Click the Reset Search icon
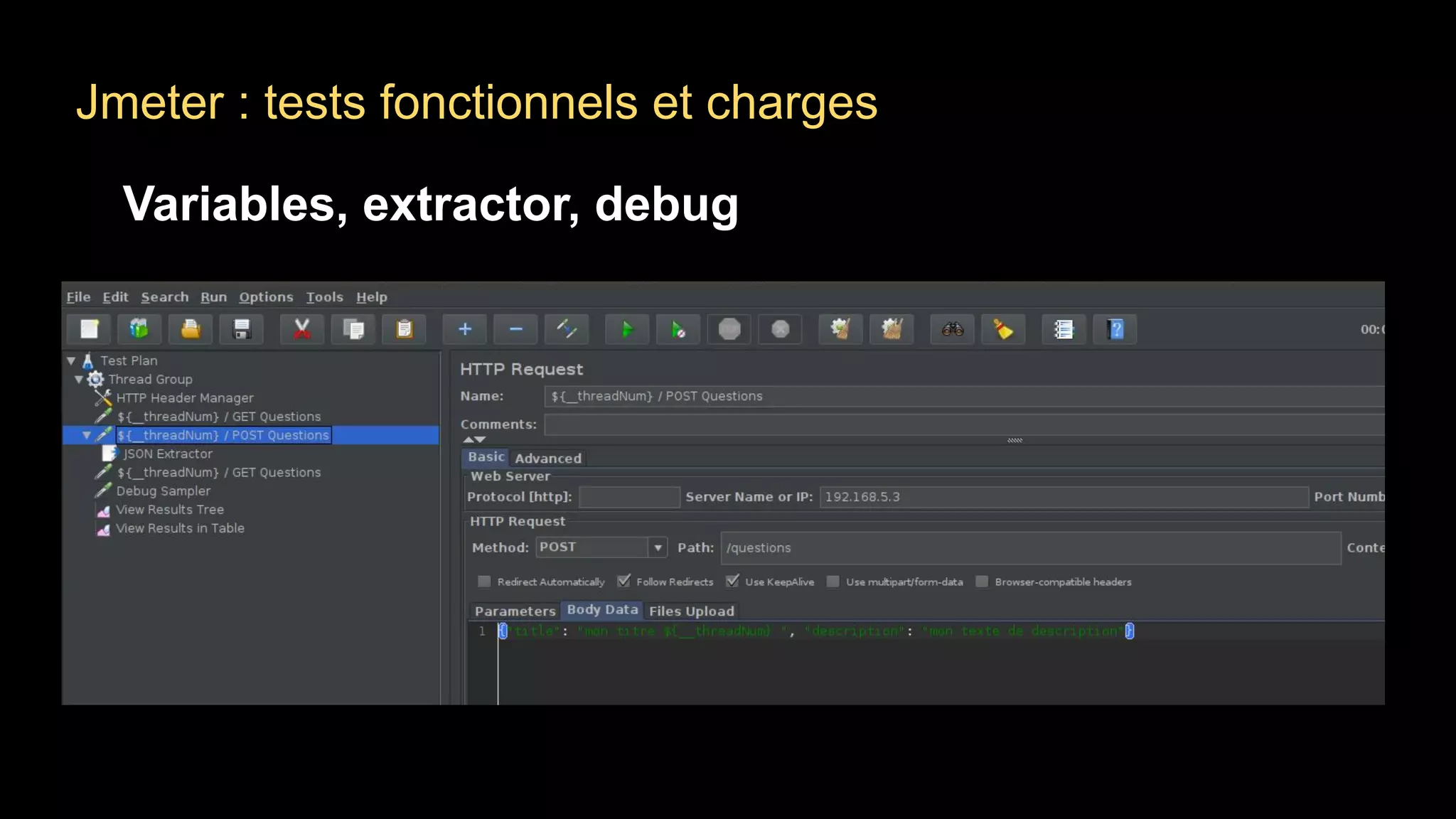Image resolution: width=1456 pixels, height=819 pixels. point(1003,329)
